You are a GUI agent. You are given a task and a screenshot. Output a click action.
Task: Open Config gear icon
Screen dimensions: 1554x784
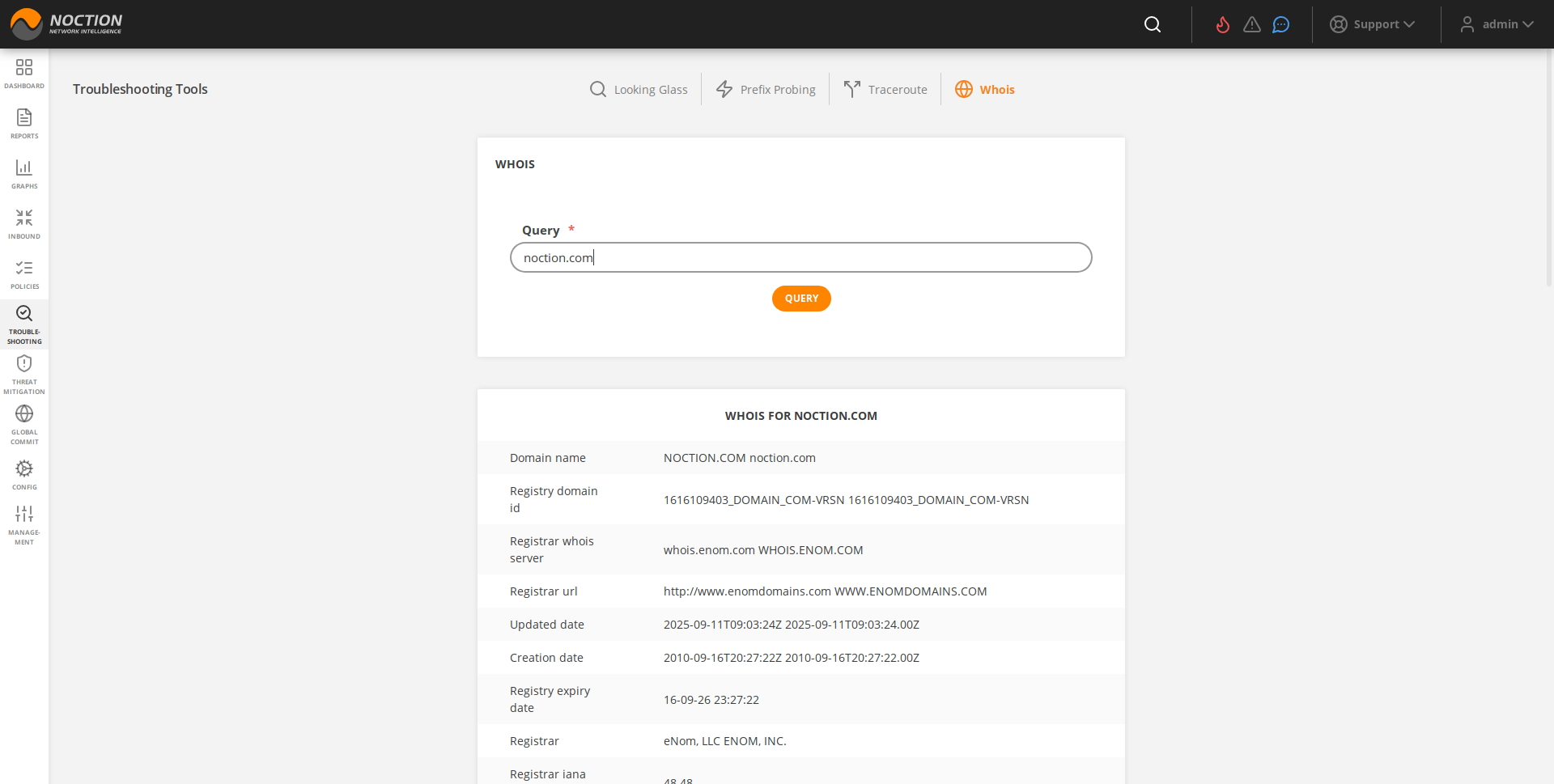24,474
